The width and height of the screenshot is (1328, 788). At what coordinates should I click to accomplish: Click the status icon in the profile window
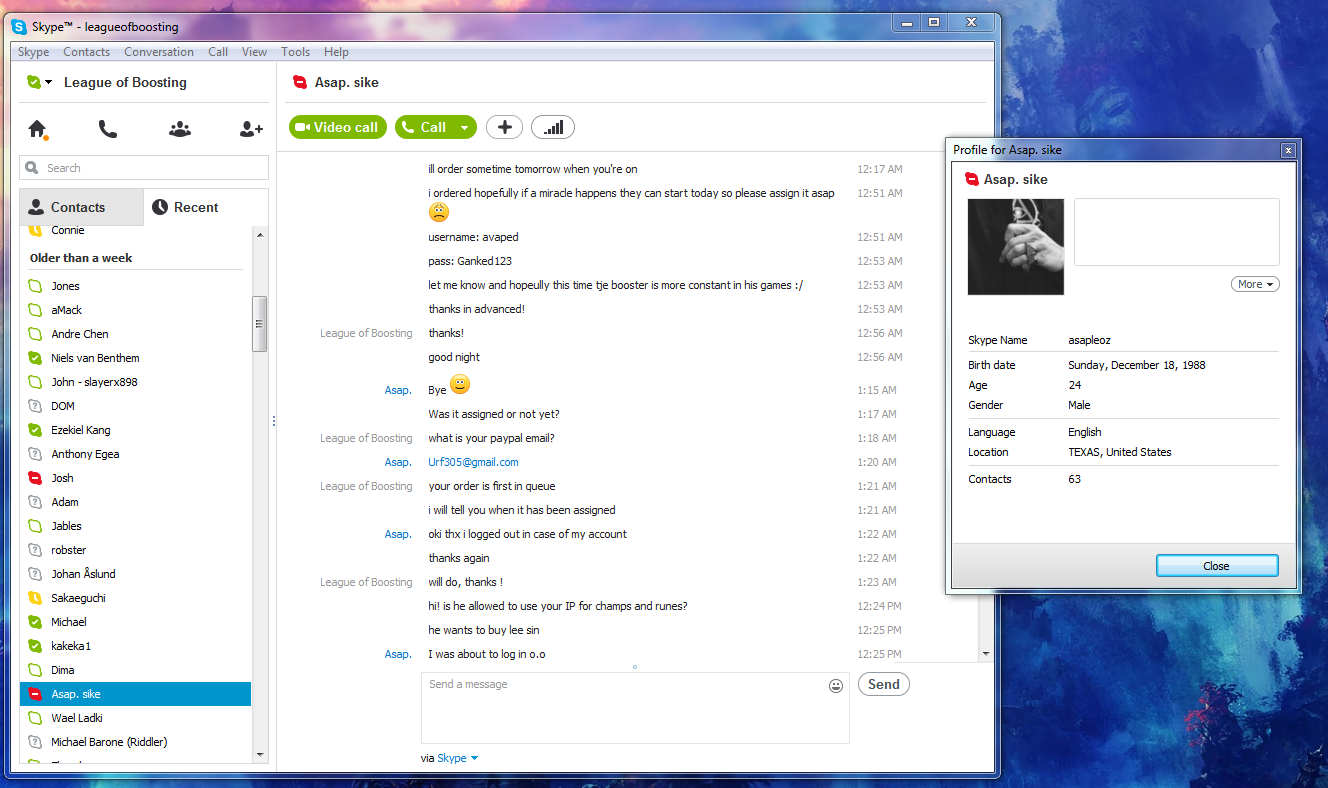pyautogui.click(x=971, y=179)
